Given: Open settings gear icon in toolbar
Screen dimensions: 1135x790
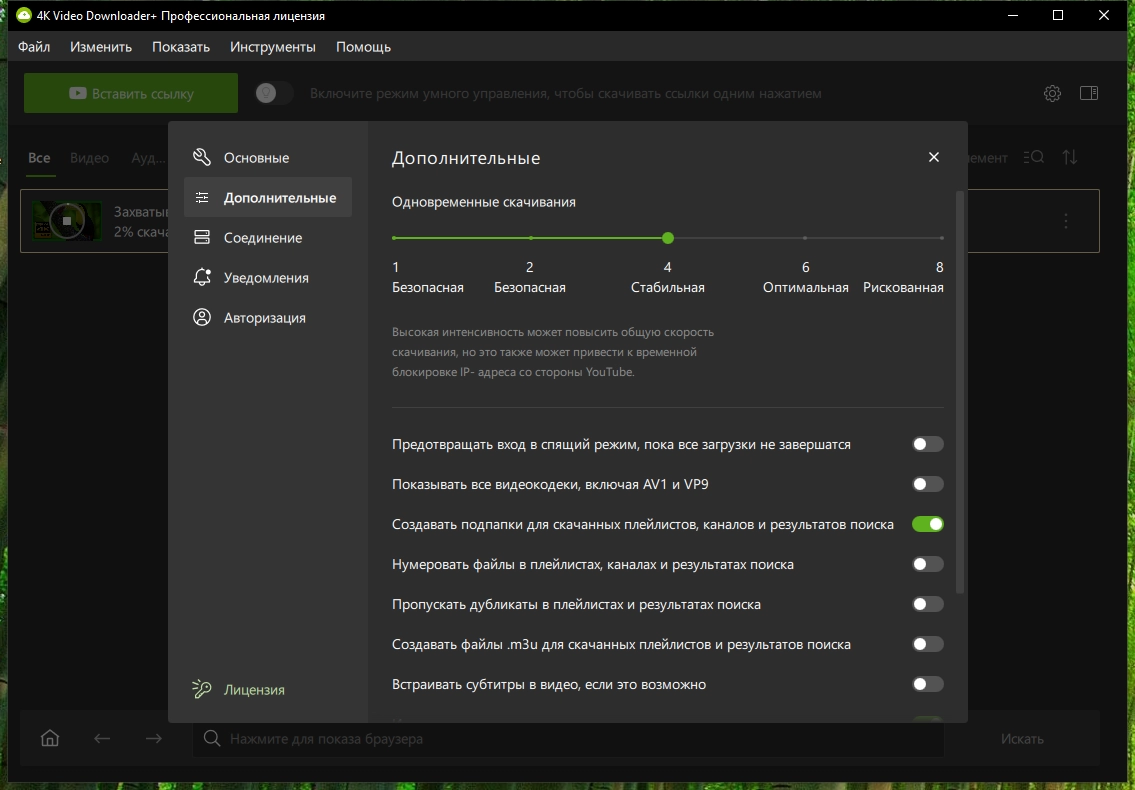Looking at the screenshot, I should coord(1052,94).
